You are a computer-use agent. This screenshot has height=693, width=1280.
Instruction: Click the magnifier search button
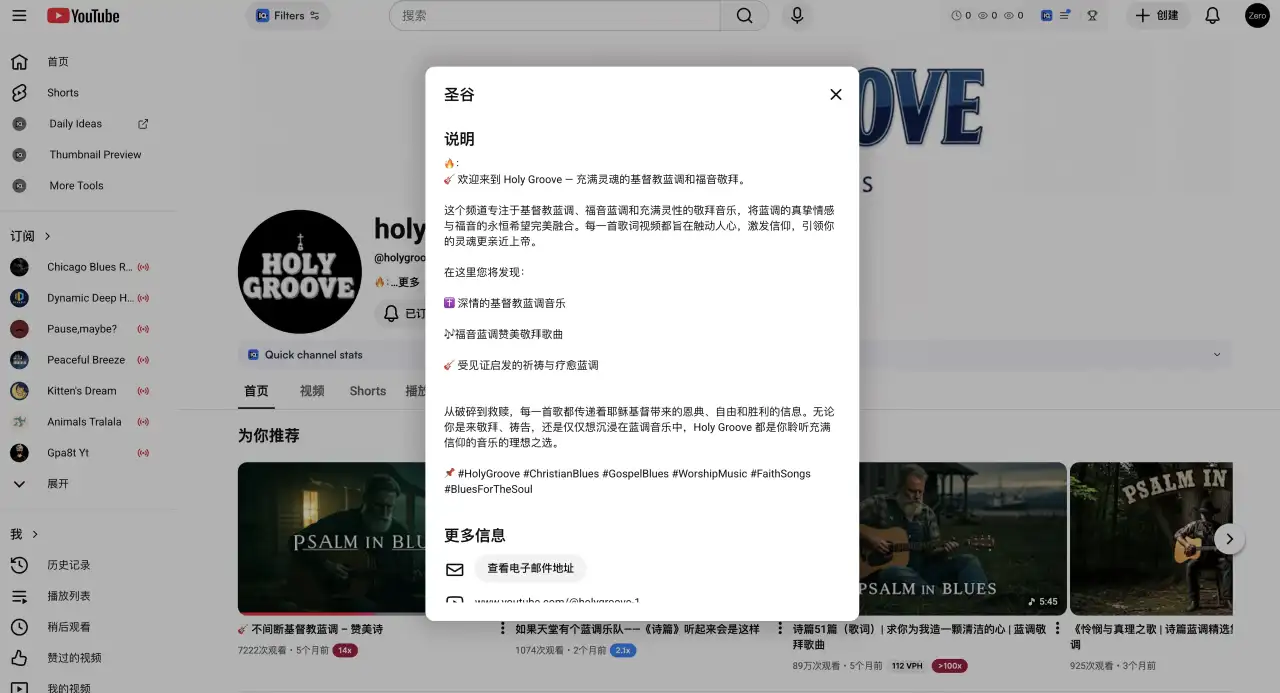click(745, 16)
